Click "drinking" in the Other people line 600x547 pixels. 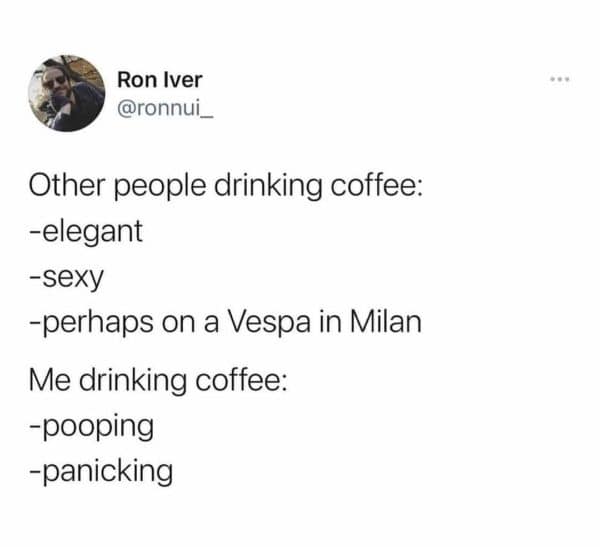click(x=268, y=188)
